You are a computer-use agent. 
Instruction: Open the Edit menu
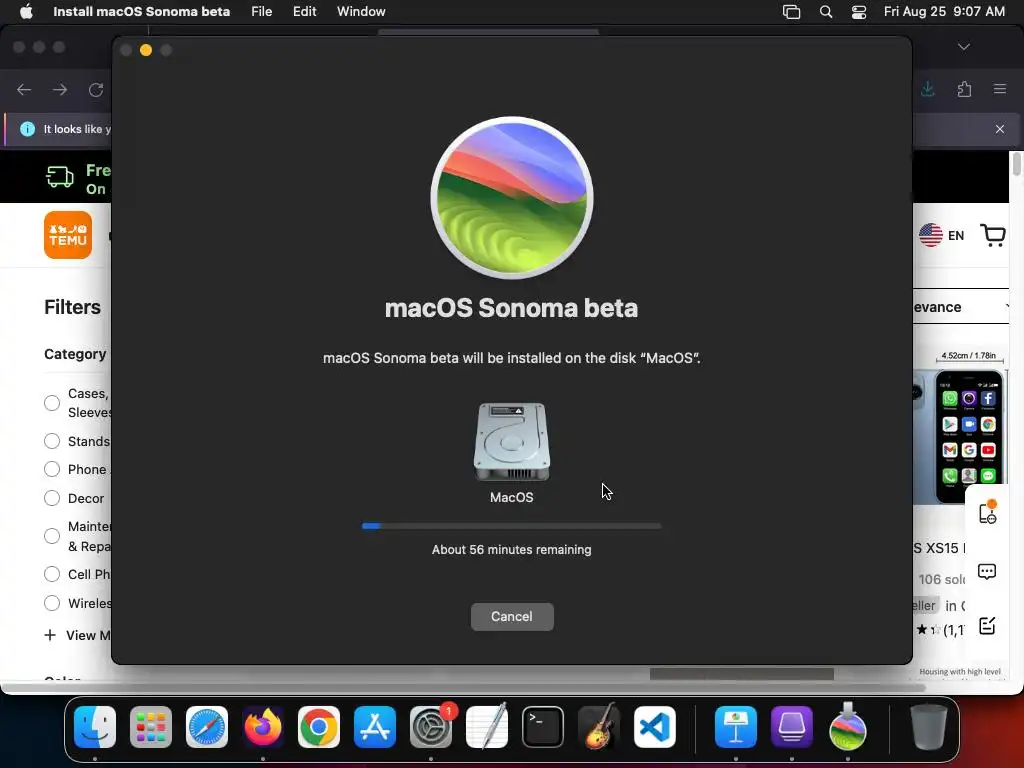point(304,11)
